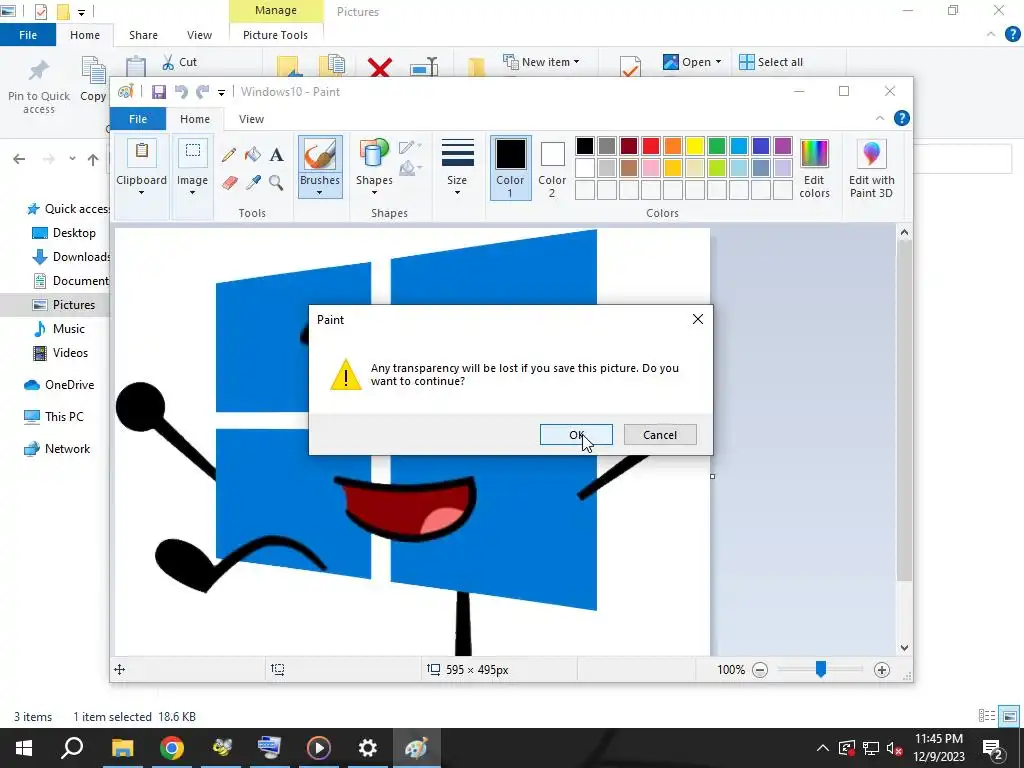The image size is (1024, 768).
Task: Click the Explorer Up arrow button
Action: pos(93,159)
